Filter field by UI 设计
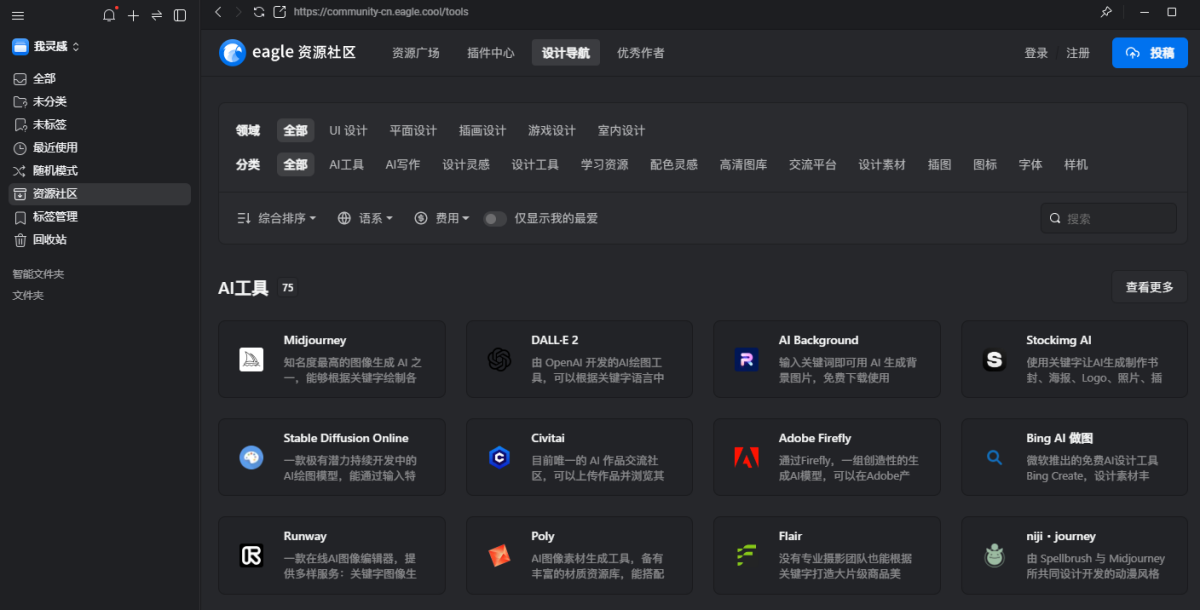The width and height of the screenshot is (1200, 610). [348, 131]
